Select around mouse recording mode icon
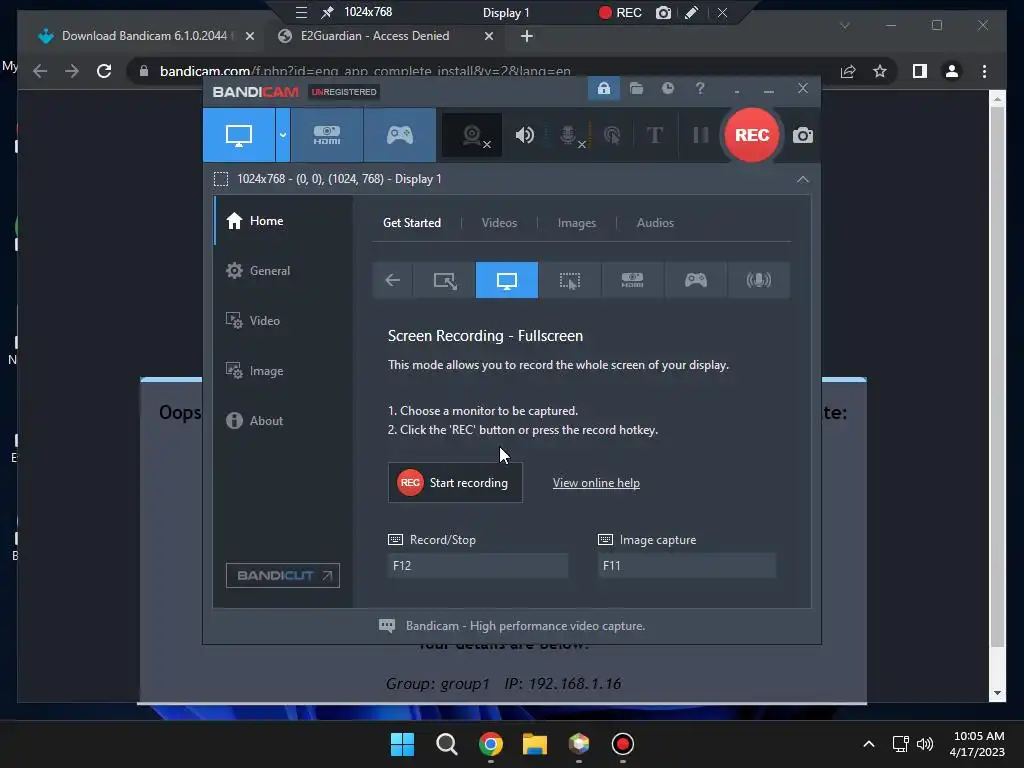The height and width of the screenshot is (768, 1024). pos(569,280)
